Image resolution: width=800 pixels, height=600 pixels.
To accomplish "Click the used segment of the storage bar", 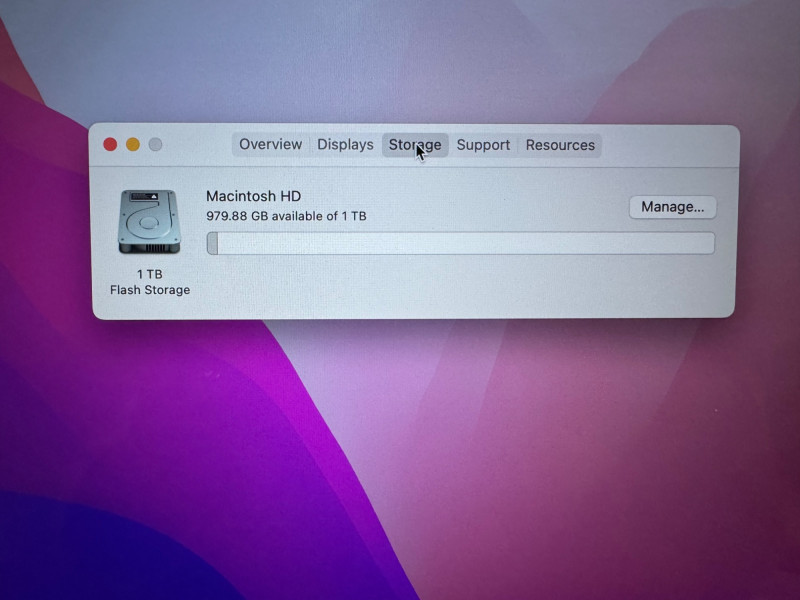I will 212,243.
